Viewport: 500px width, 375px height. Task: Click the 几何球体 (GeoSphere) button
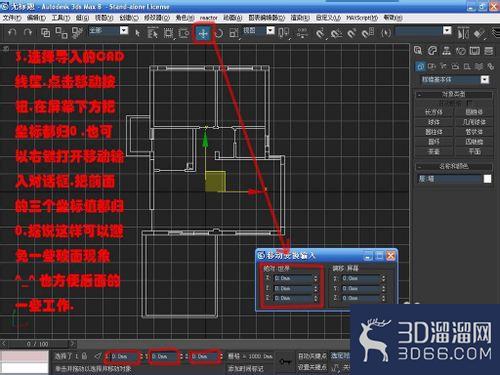coord(474,122)
